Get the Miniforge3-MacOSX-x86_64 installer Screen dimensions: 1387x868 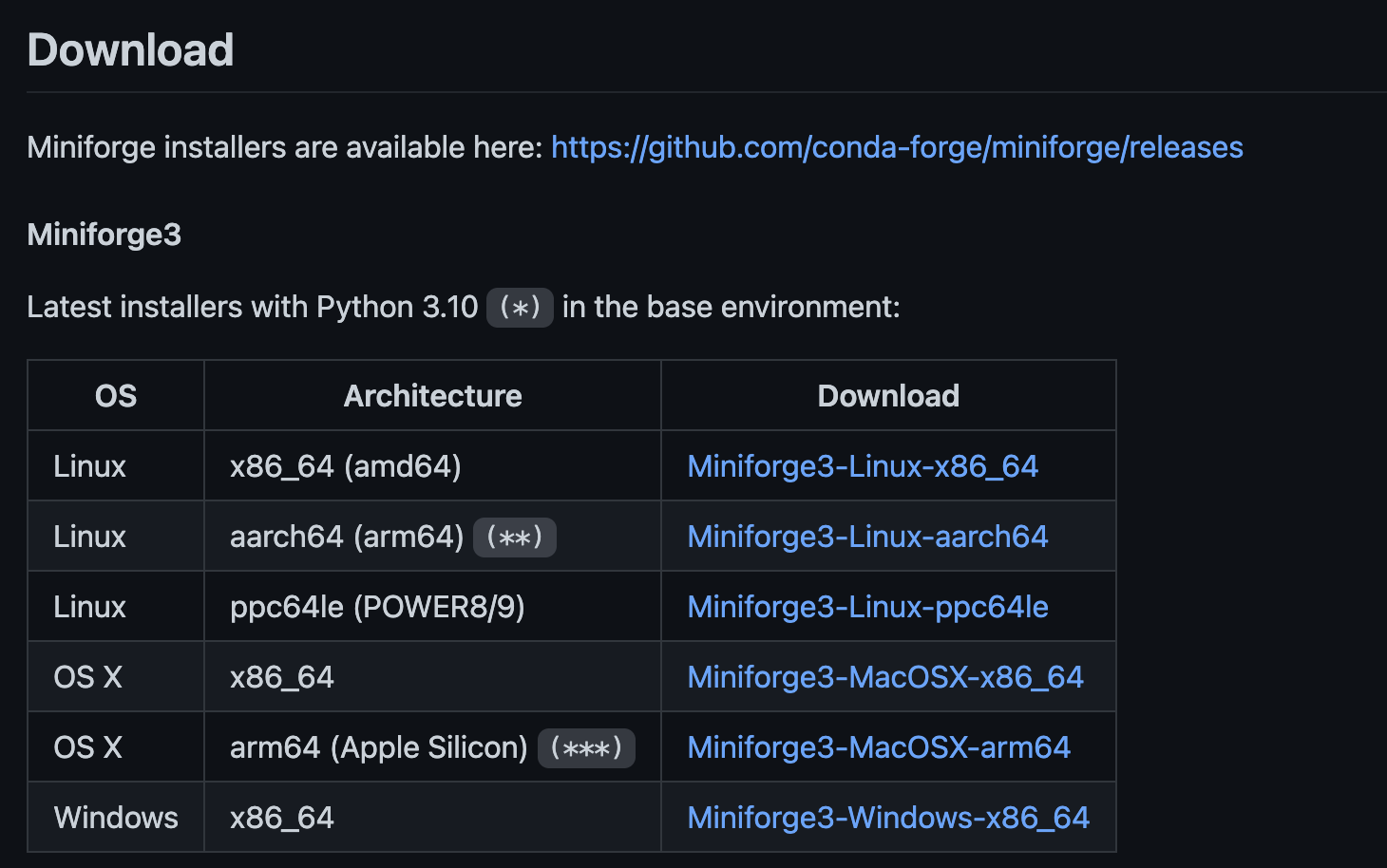[885, 677]
